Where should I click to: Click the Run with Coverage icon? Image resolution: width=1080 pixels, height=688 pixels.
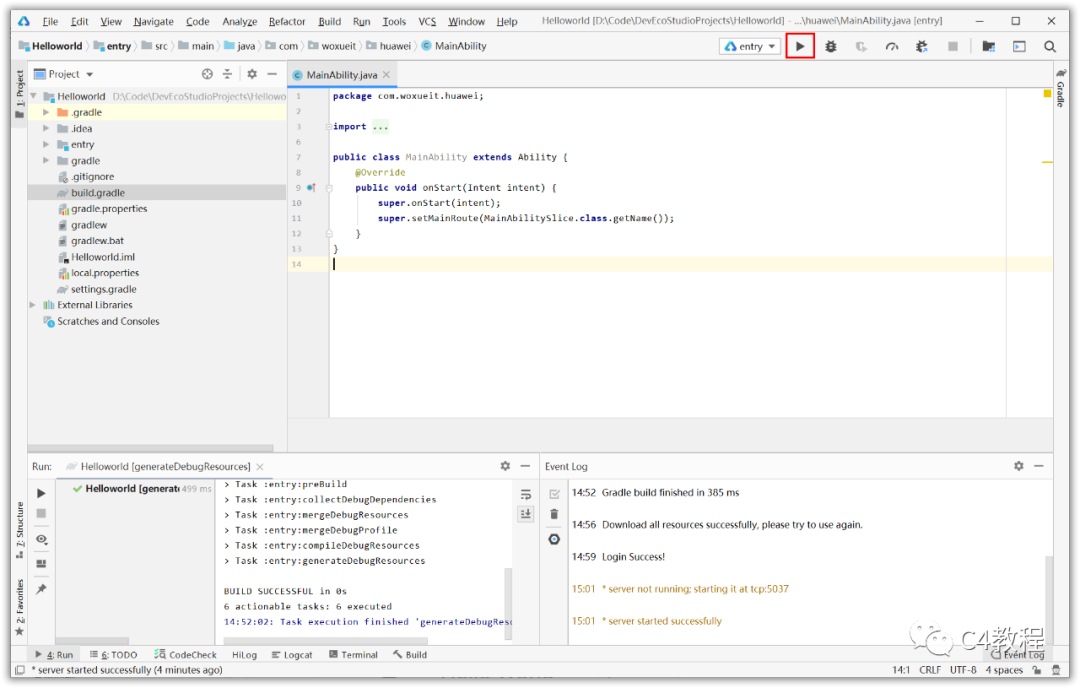pos(861,46)
